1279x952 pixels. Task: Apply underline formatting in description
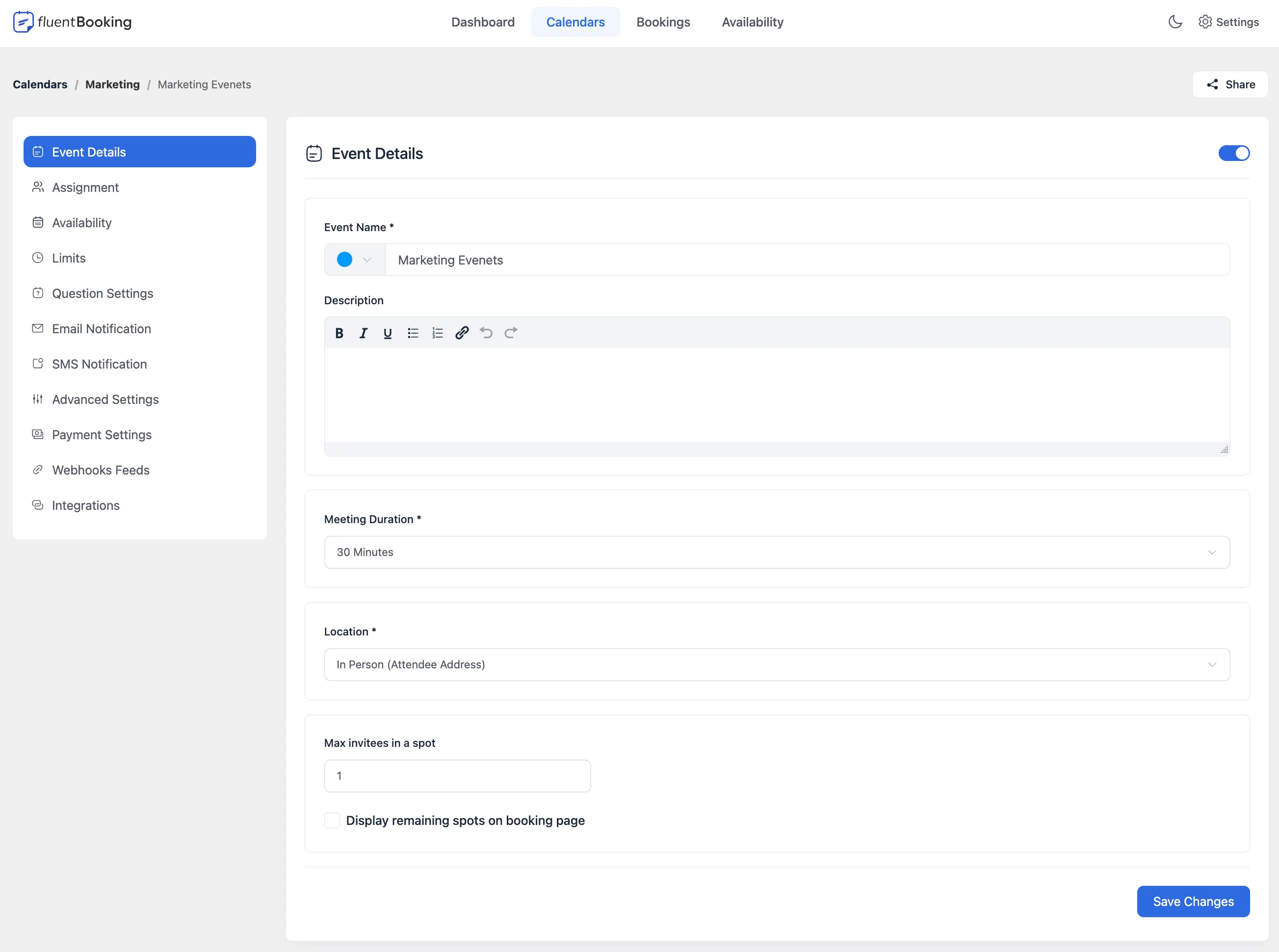388,333
